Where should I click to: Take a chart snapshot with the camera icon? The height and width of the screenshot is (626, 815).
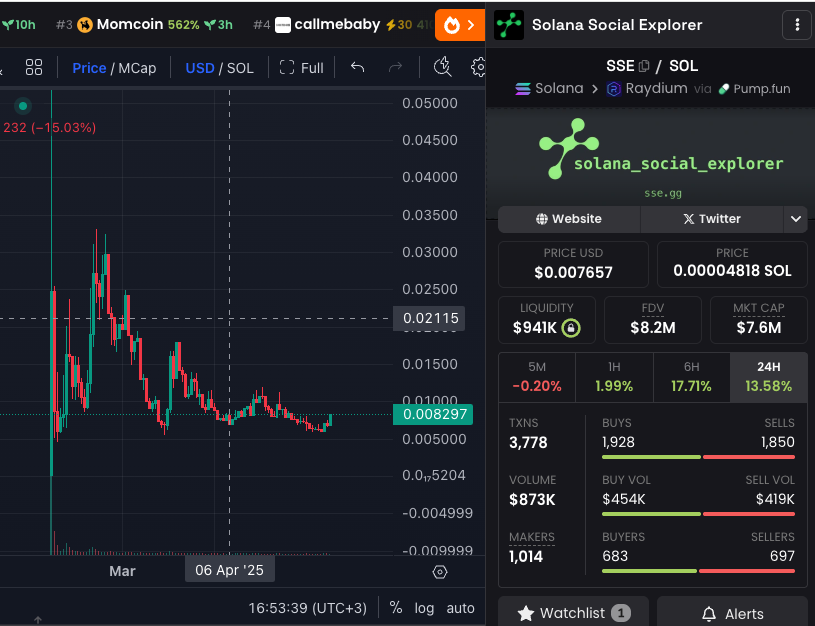click(442, 67)
